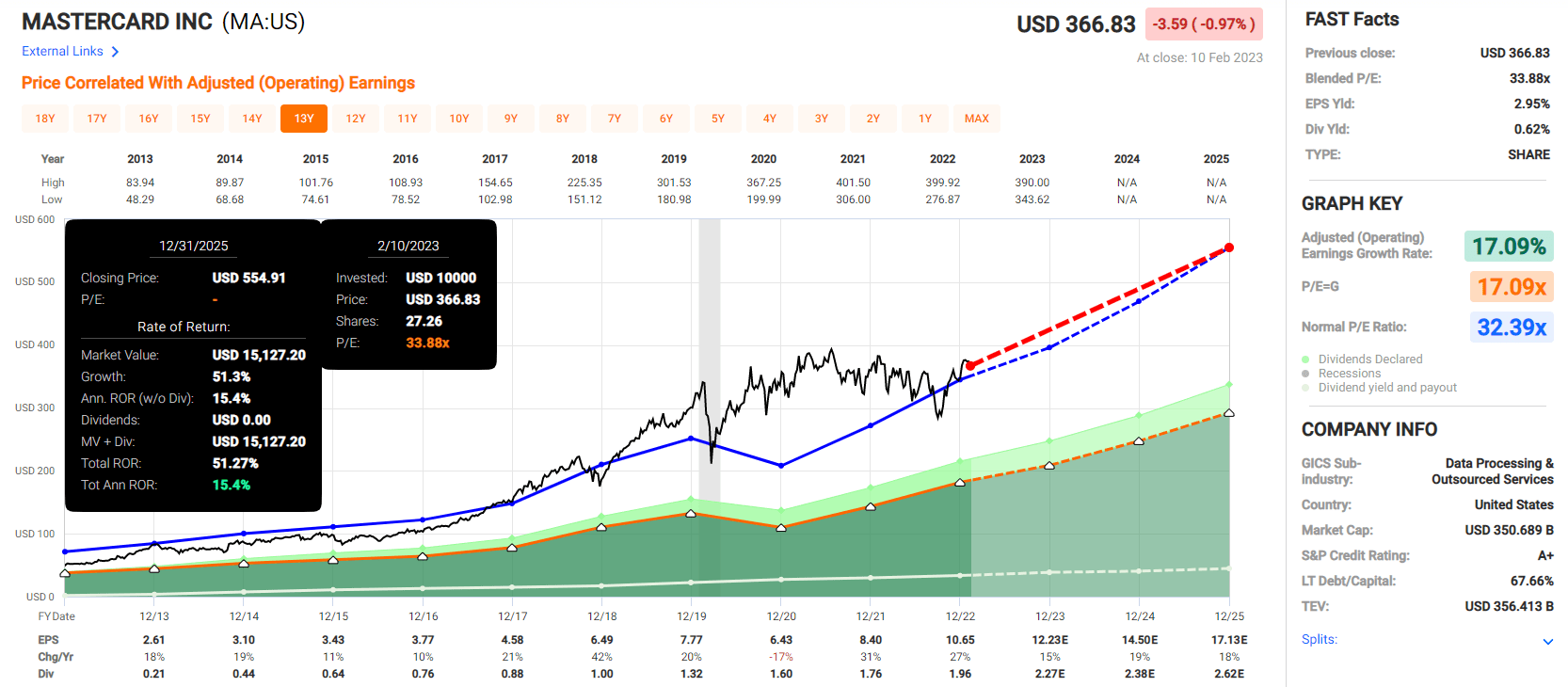Image resolution: width=1568 pixels, height=687 pixels.
Task: Click the 17.09% earnings growth rate badge
Action: (x=1509, y=247)
